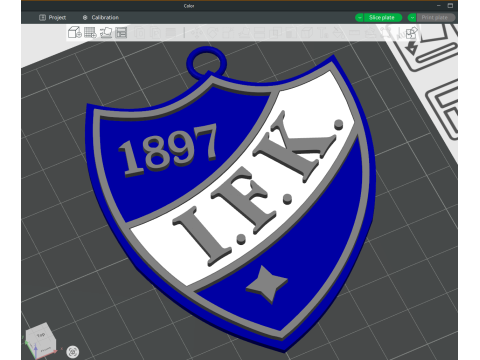Expand the Print plate dropdown arrow
This screenshot has height=360, width=480.
412,18
